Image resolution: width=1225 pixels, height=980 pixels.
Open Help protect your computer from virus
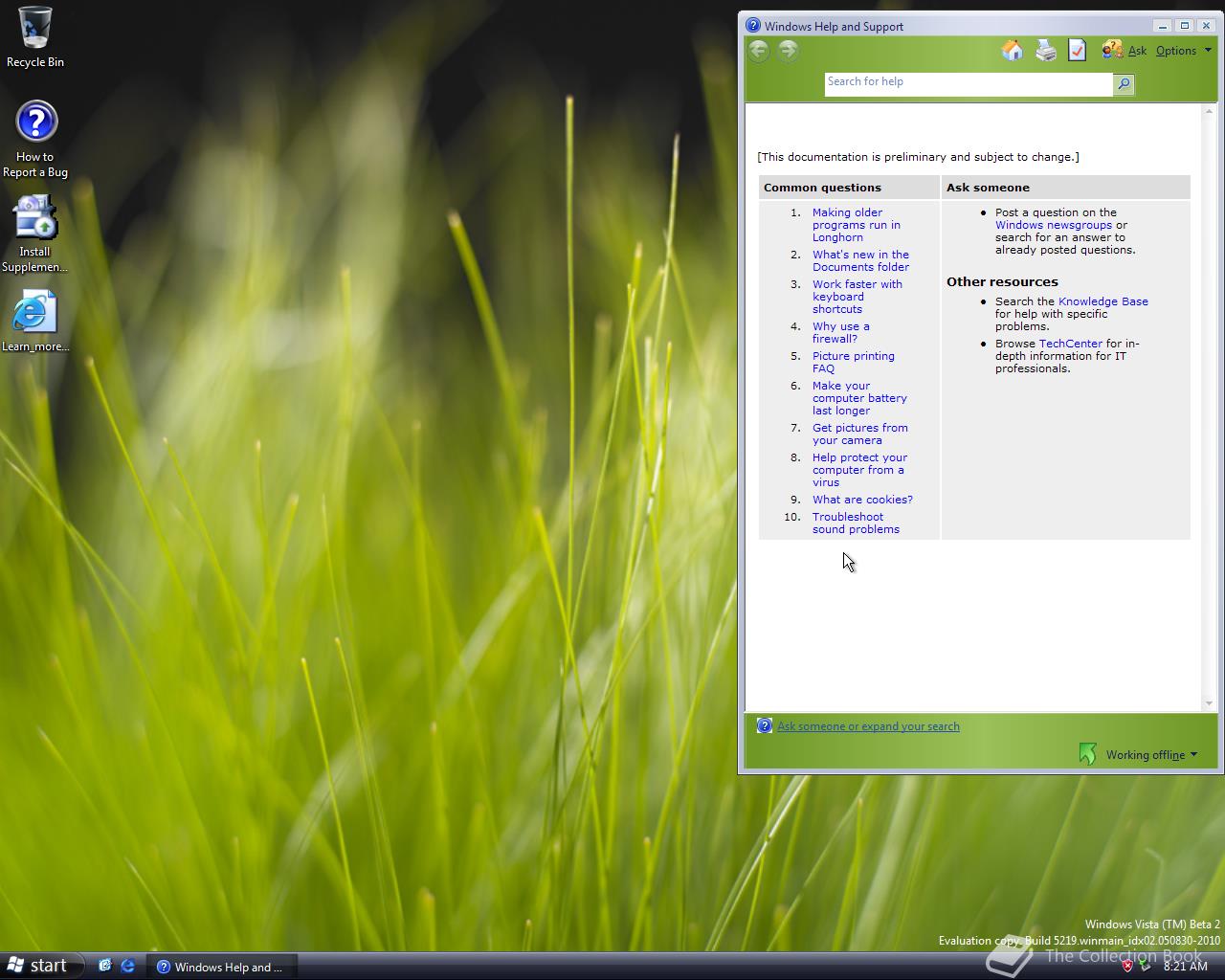[x=859, y=470]
